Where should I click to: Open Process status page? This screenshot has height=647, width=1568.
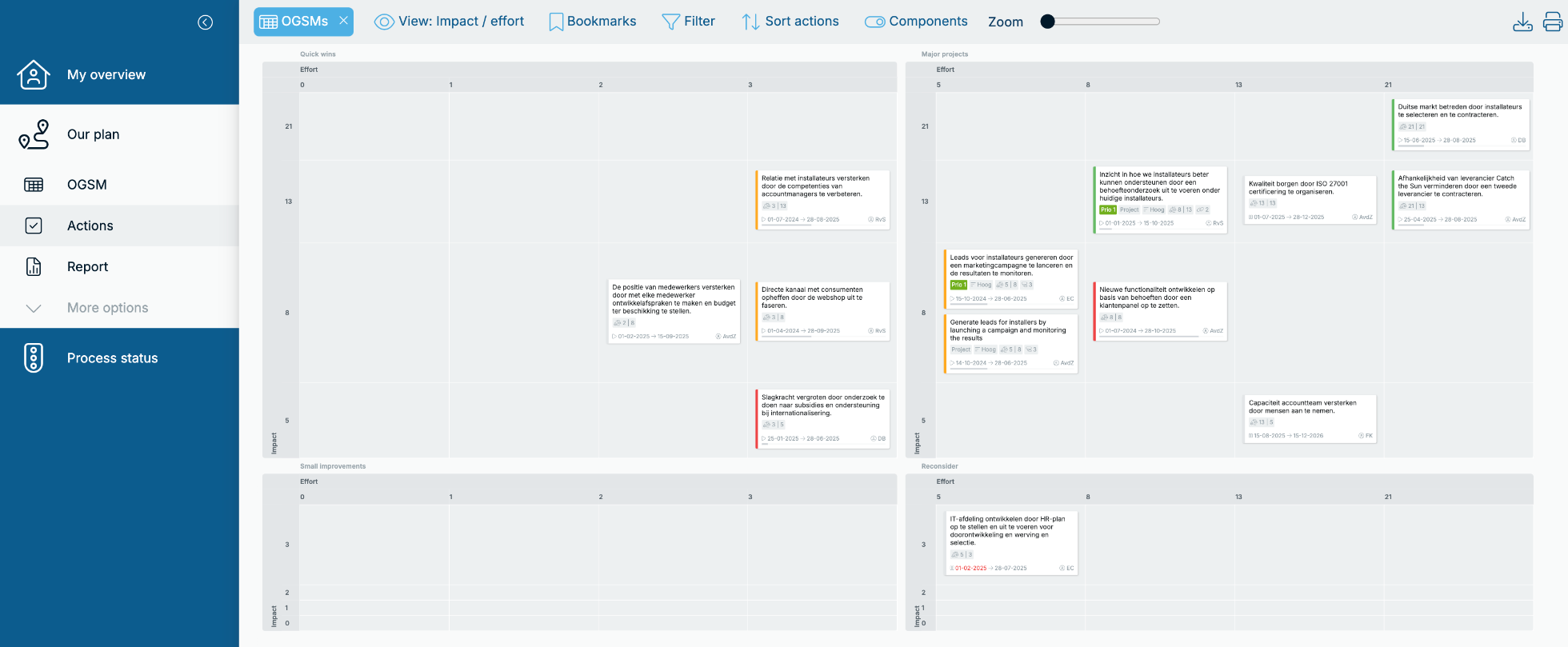point(119,358)
